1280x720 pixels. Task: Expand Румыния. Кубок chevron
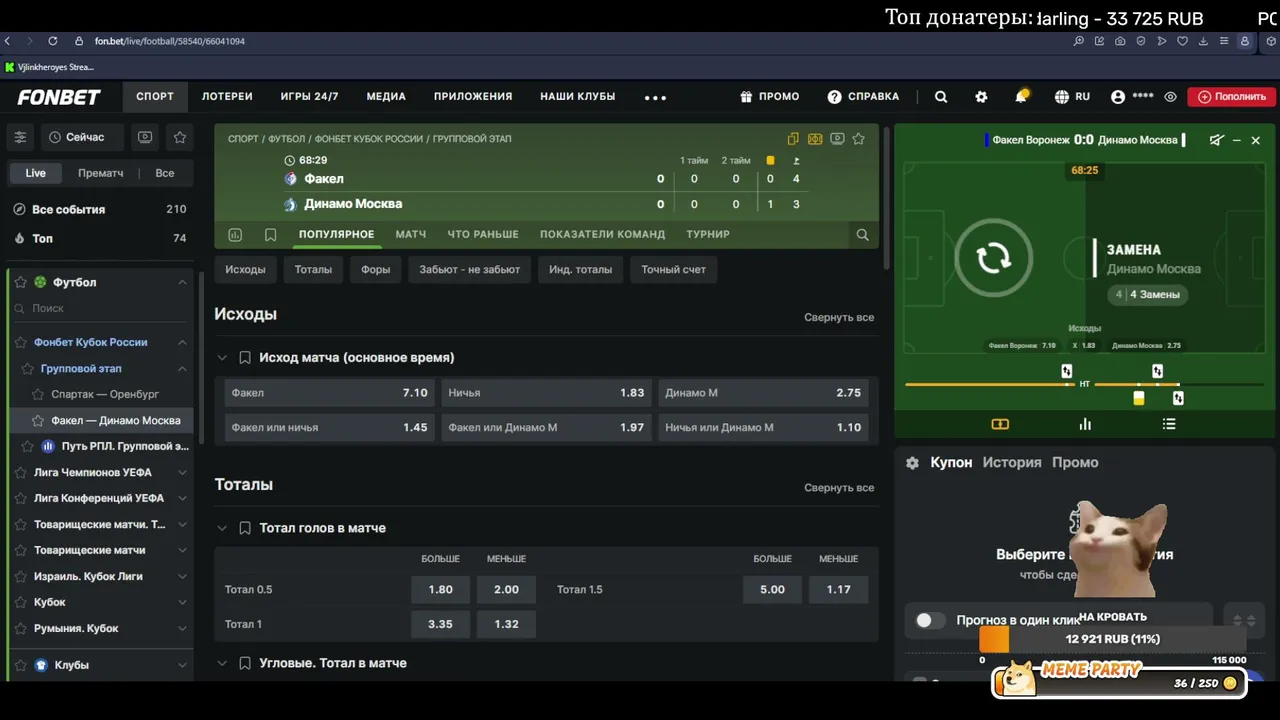[x=182, y=628]
